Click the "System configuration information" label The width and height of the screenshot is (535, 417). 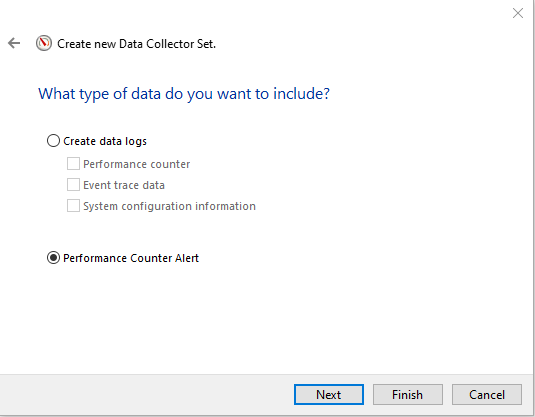pyautogui.click(x=169, y=206)
